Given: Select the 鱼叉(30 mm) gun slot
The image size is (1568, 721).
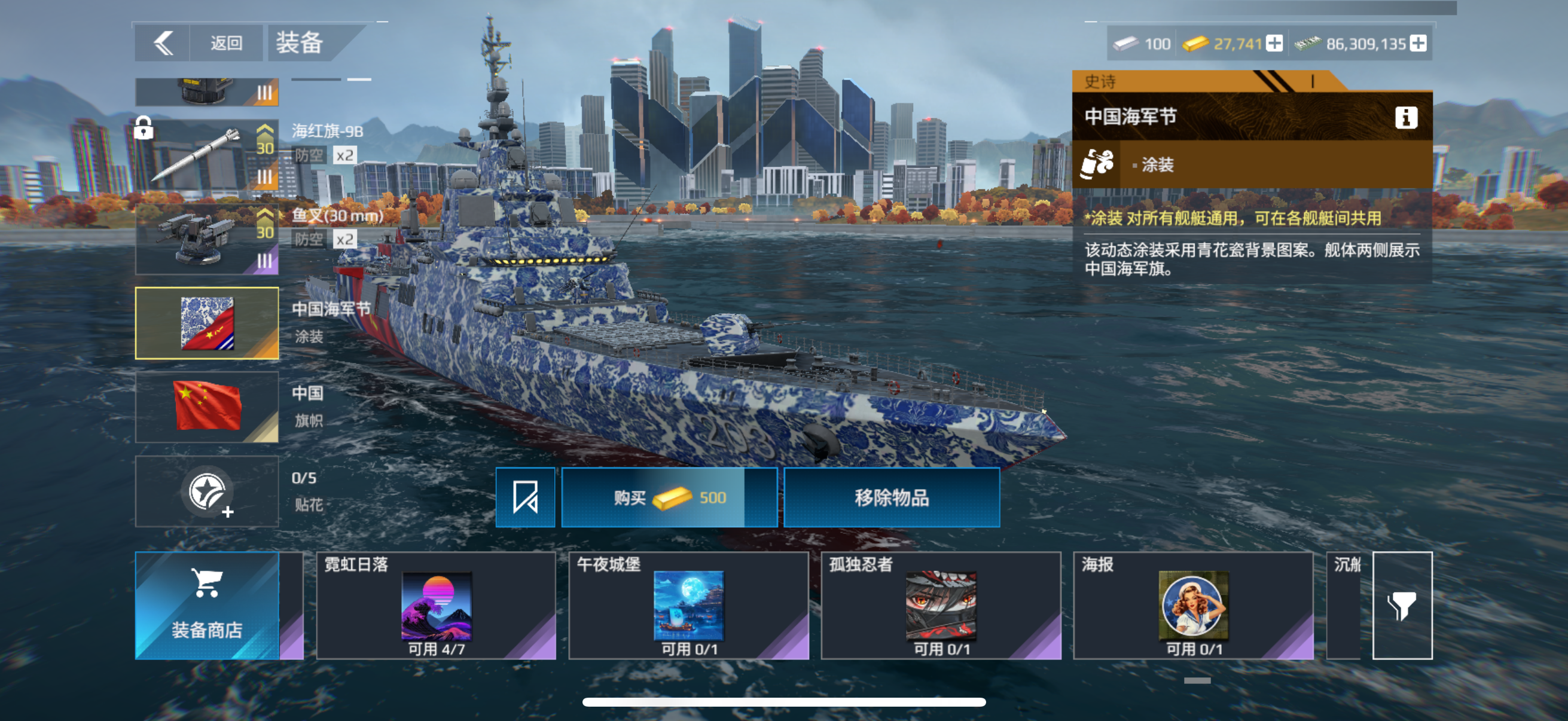Looking at the screenshot, I should (207, 239).
